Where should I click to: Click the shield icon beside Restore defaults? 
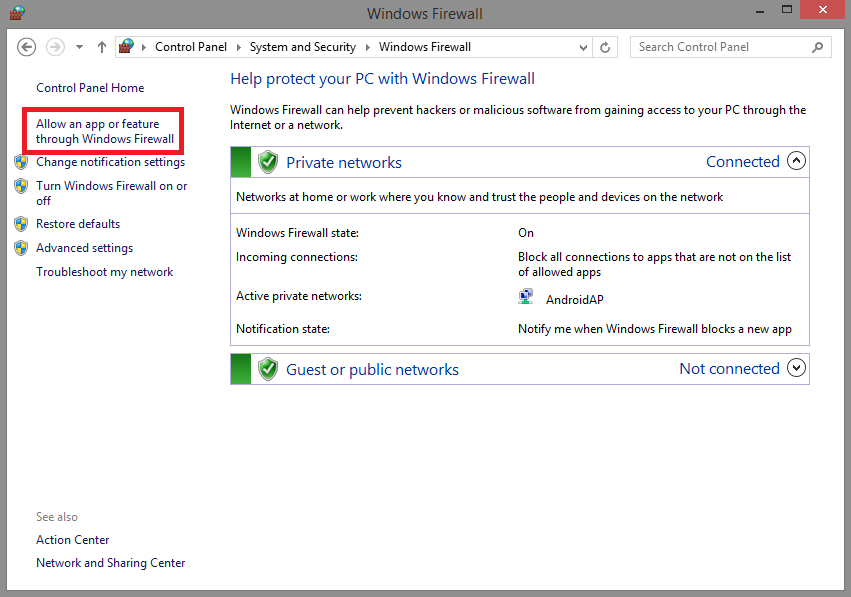[x=21, y=223]
